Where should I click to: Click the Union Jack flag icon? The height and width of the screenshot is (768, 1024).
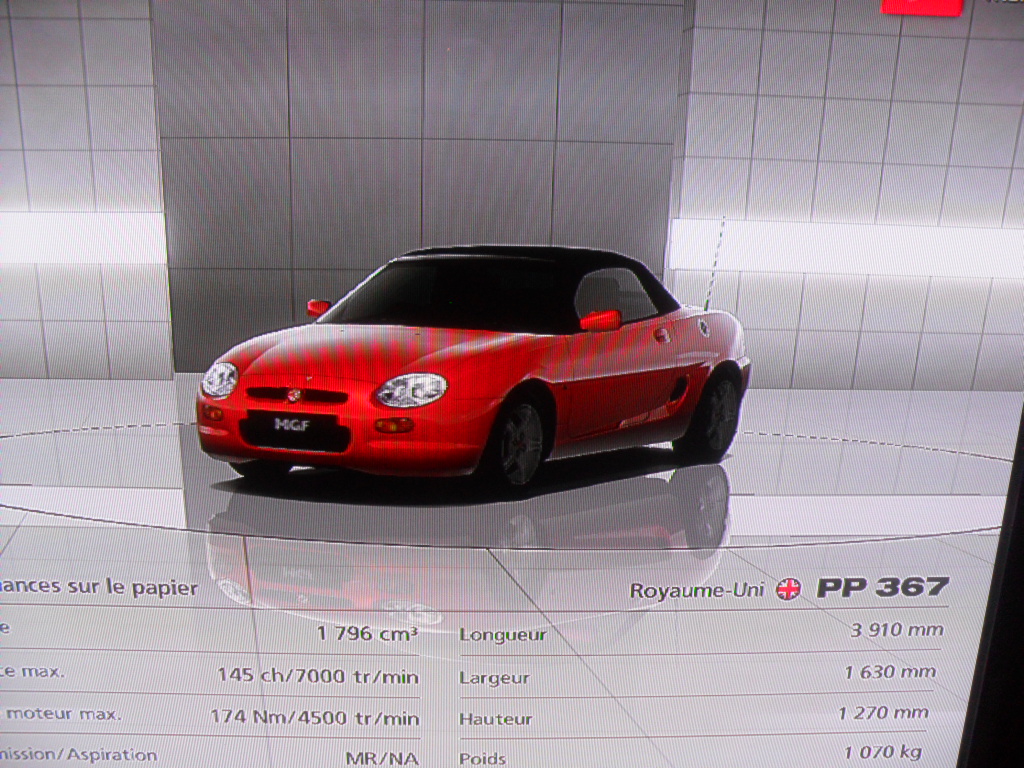[x=788, y=589]
